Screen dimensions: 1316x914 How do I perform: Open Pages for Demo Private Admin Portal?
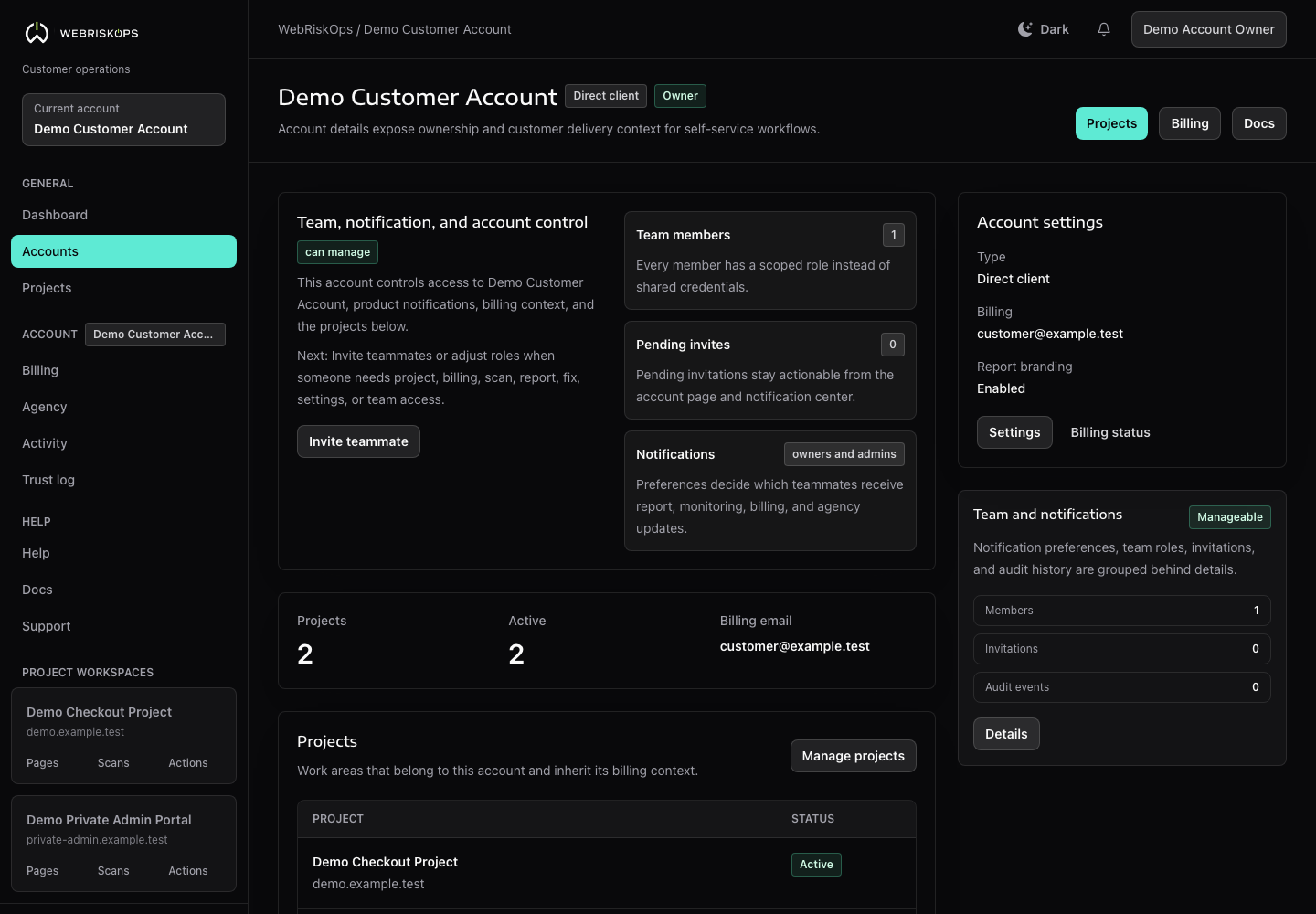click(x=42, y=871)
